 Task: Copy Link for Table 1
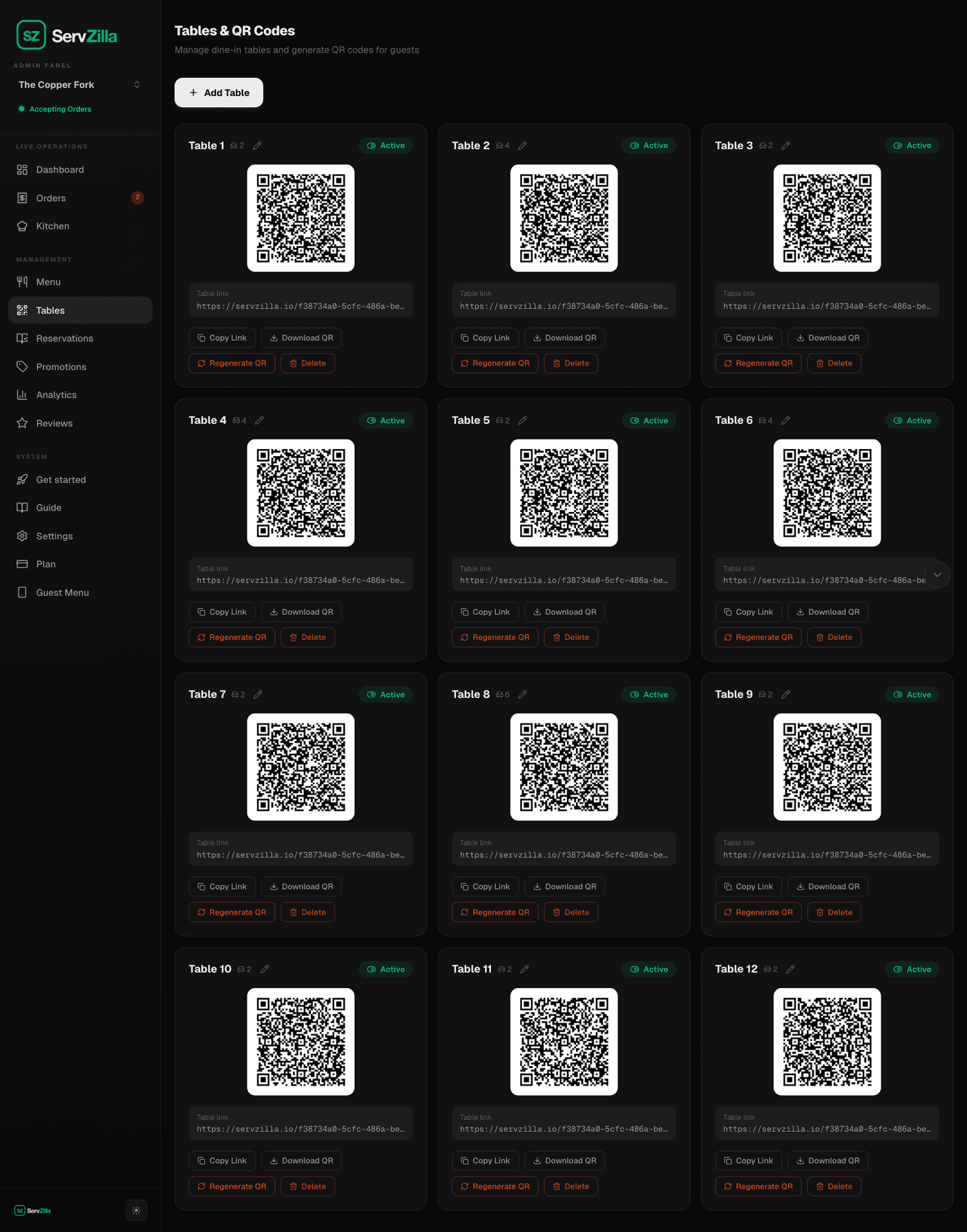pos(222,338)
